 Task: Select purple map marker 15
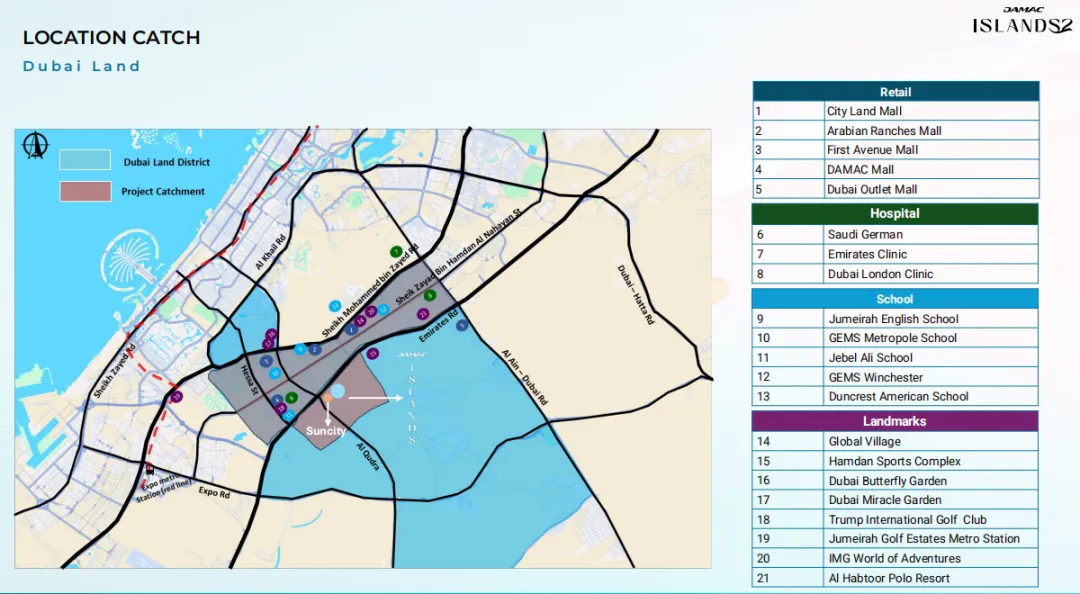[373, 354]
